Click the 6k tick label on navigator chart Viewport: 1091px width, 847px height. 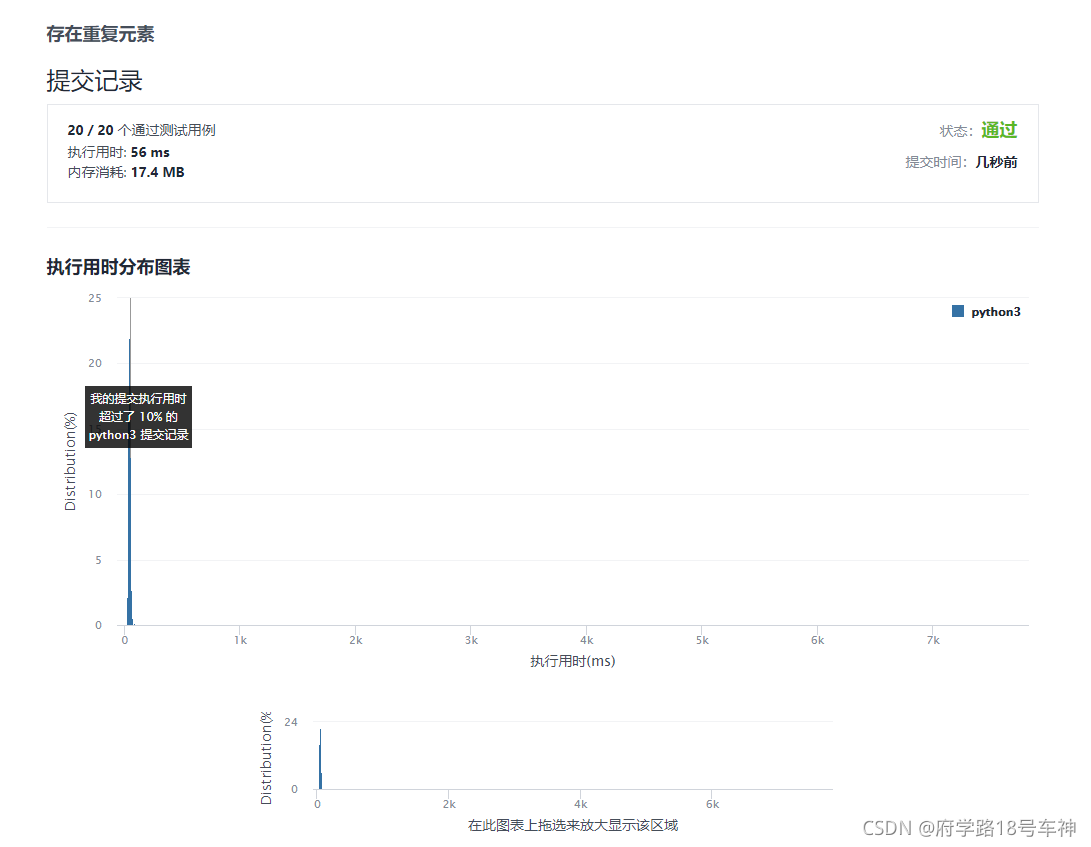(x=712, y=805)
